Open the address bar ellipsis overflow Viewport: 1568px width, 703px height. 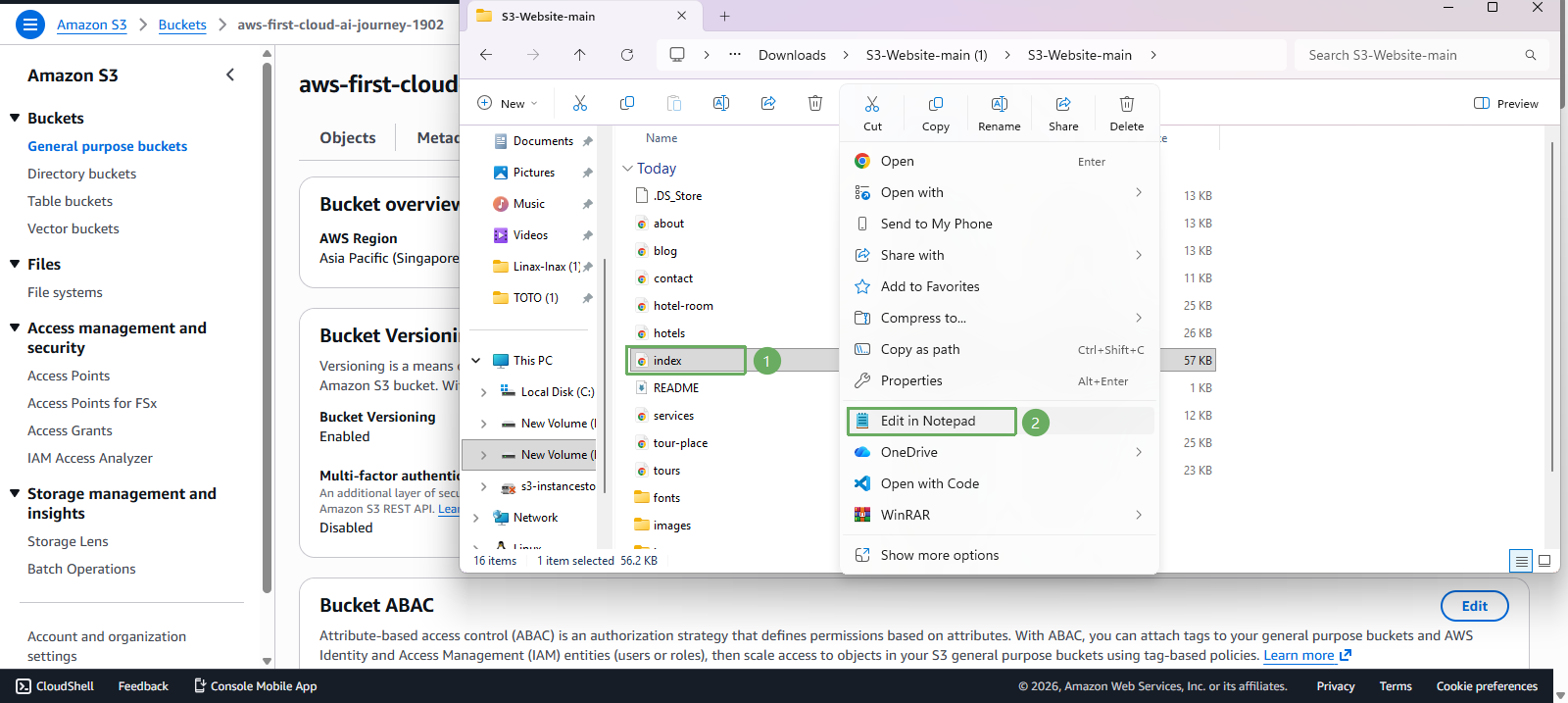coord(735,55)
